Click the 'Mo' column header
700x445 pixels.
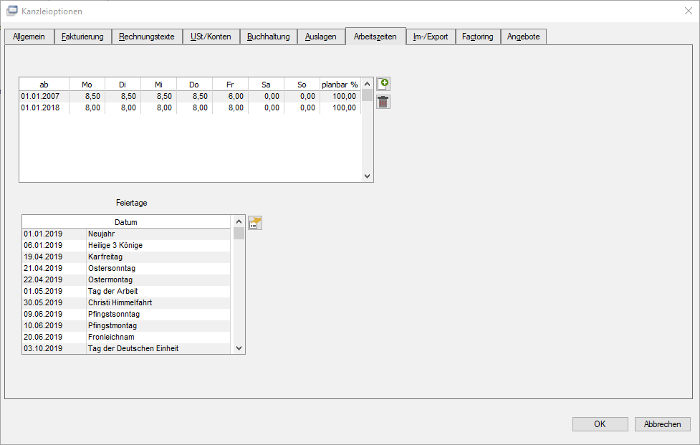pos(87,84)
